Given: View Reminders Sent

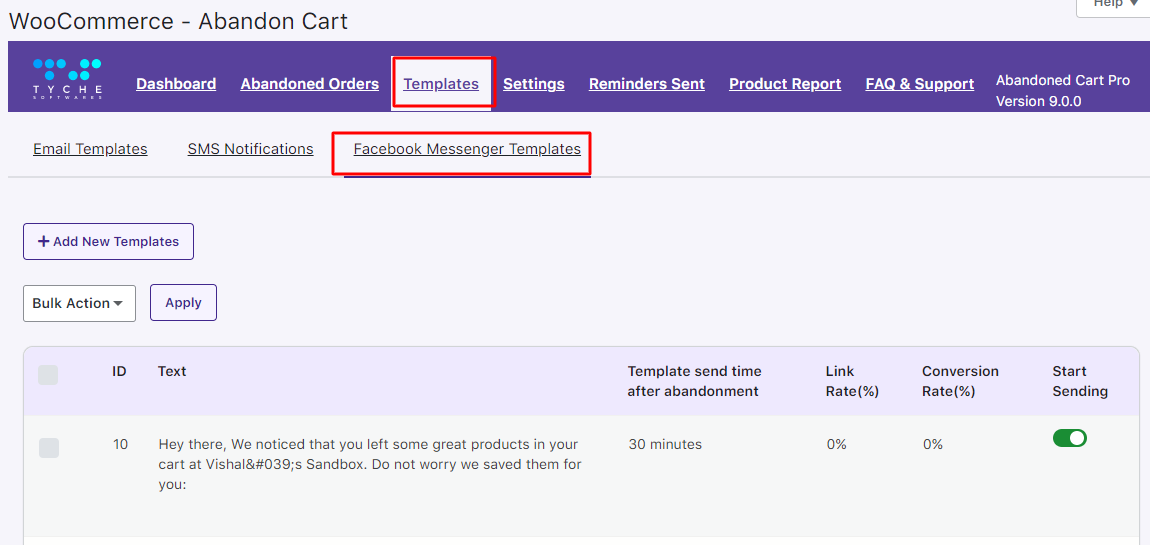Looking at the screenshot, I should point(647,84).
